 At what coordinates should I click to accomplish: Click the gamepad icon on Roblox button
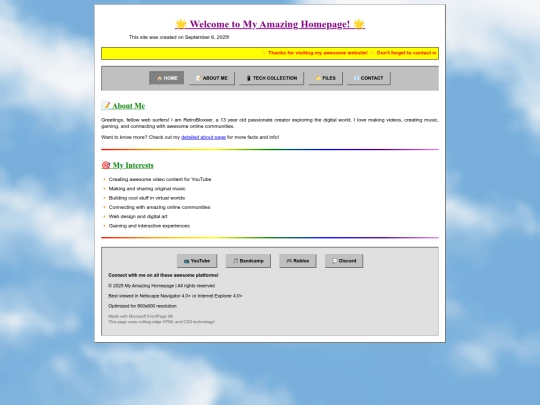click(289, 261)
